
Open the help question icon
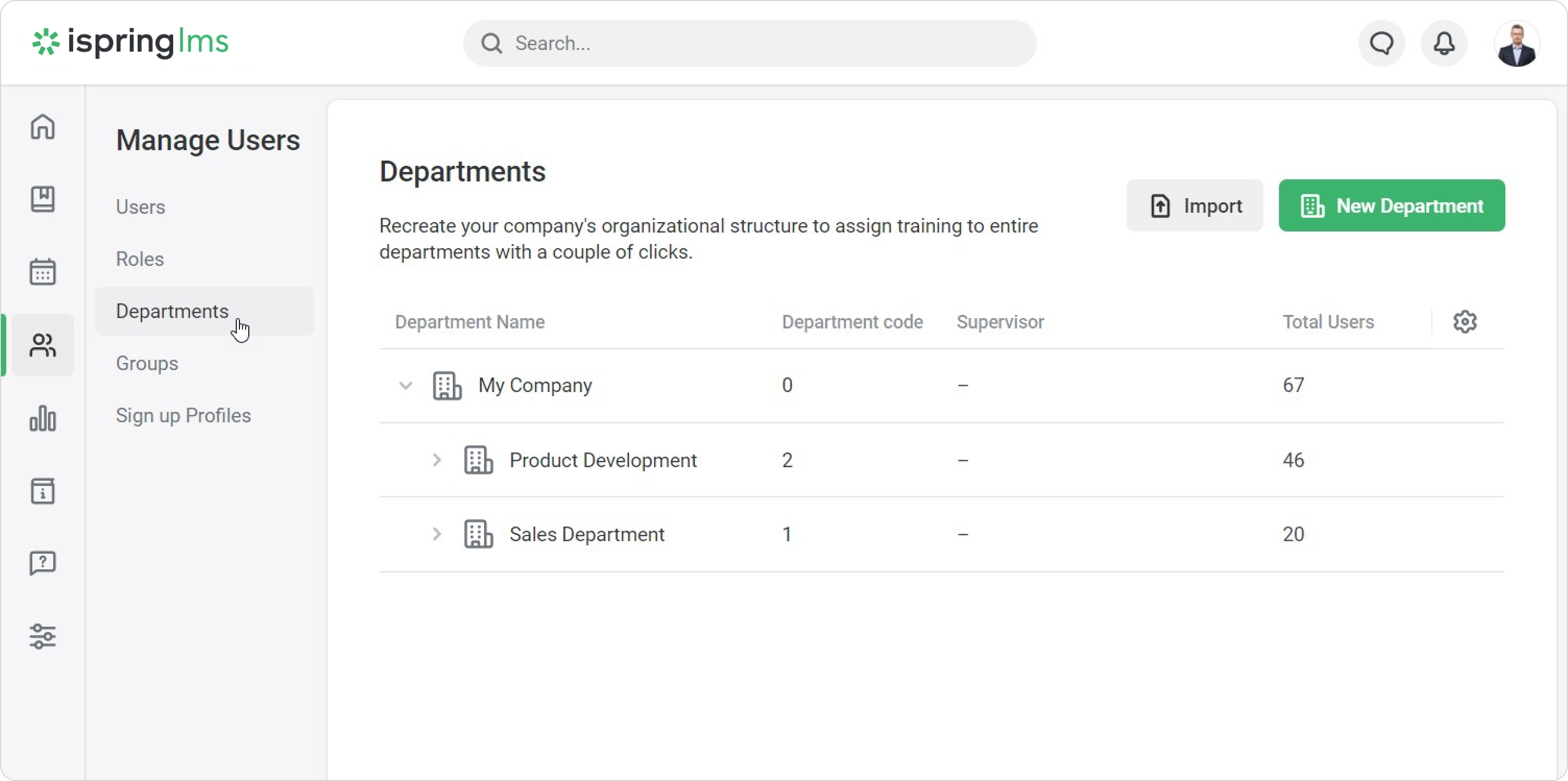pyautogui.click(x=43, y=563)
